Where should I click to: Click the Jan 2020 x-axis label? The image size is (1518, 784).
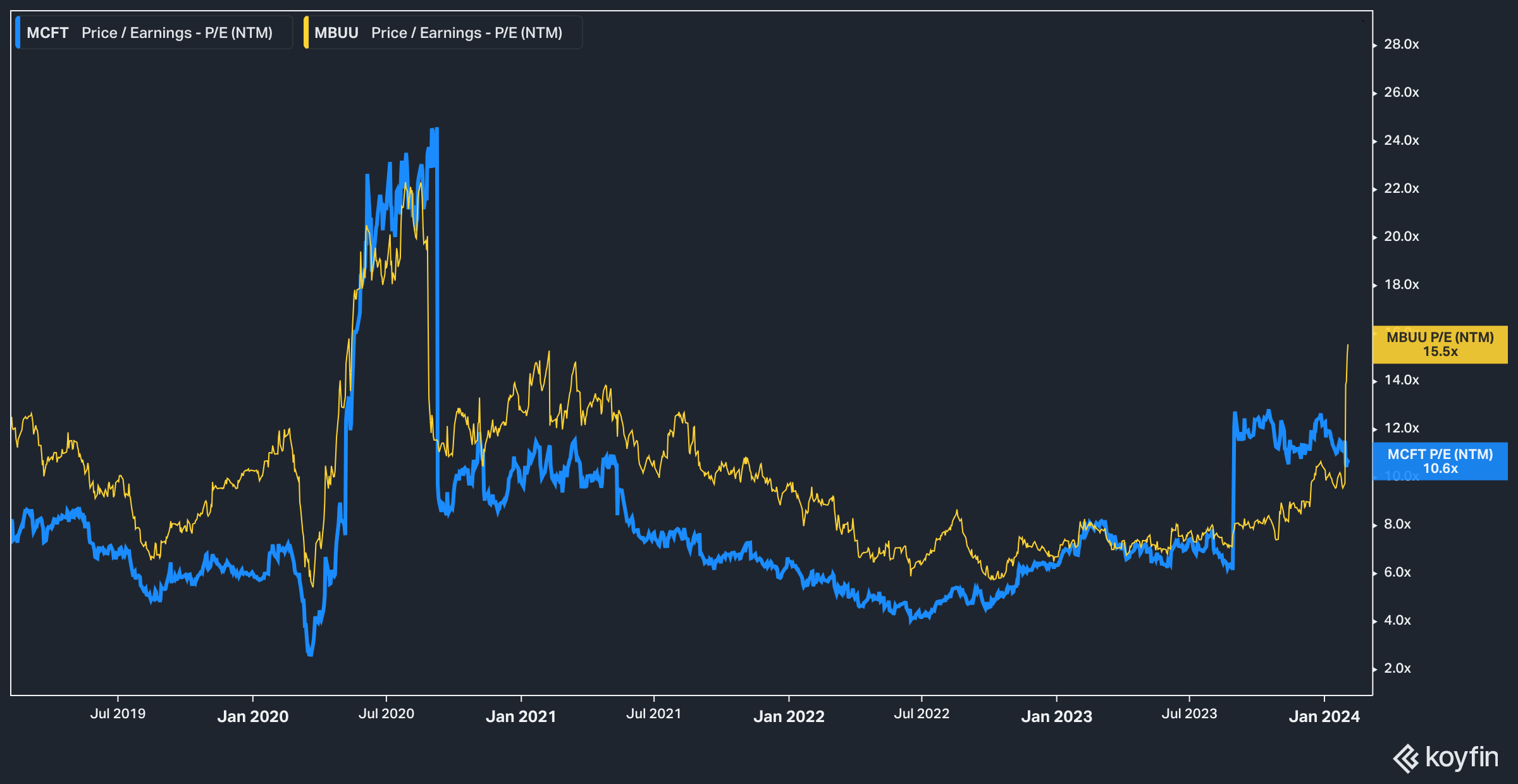[x=253, y=716]
